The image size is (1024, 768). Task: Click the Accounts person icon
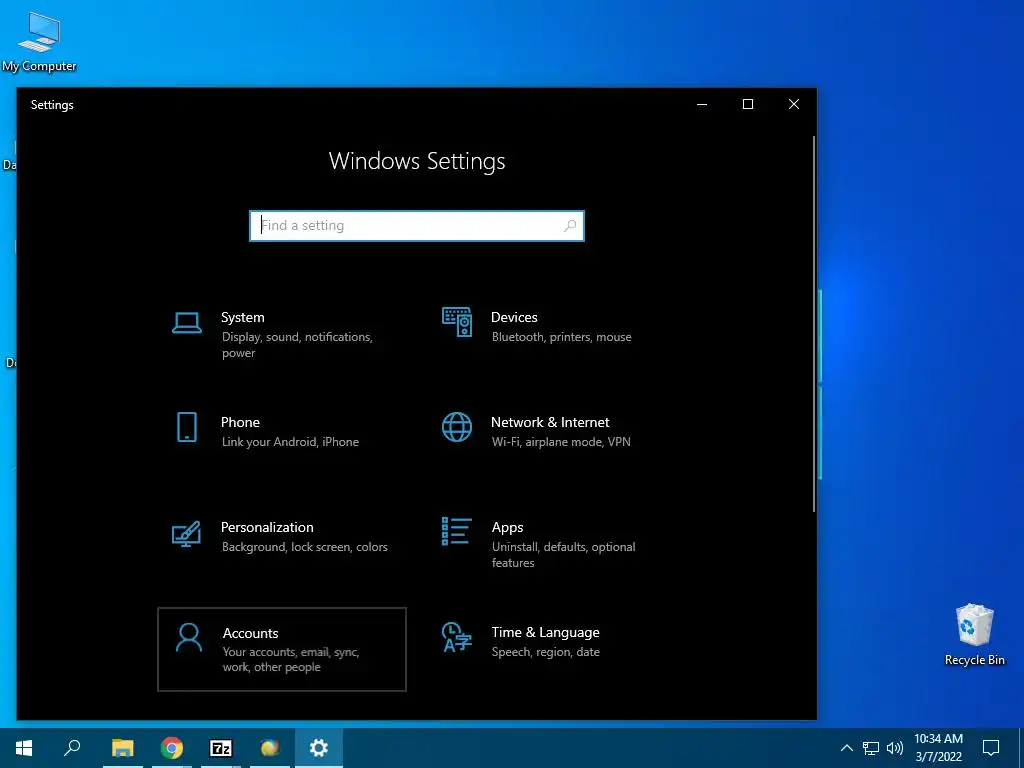[189, 637]
